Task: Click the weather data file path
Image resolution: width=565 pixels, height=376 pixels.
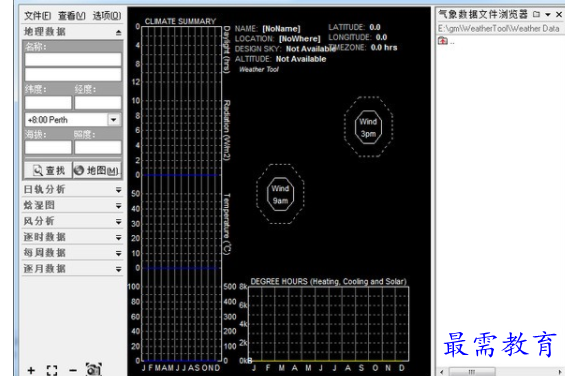Action: pyautogui.click(x=498, y=28)
